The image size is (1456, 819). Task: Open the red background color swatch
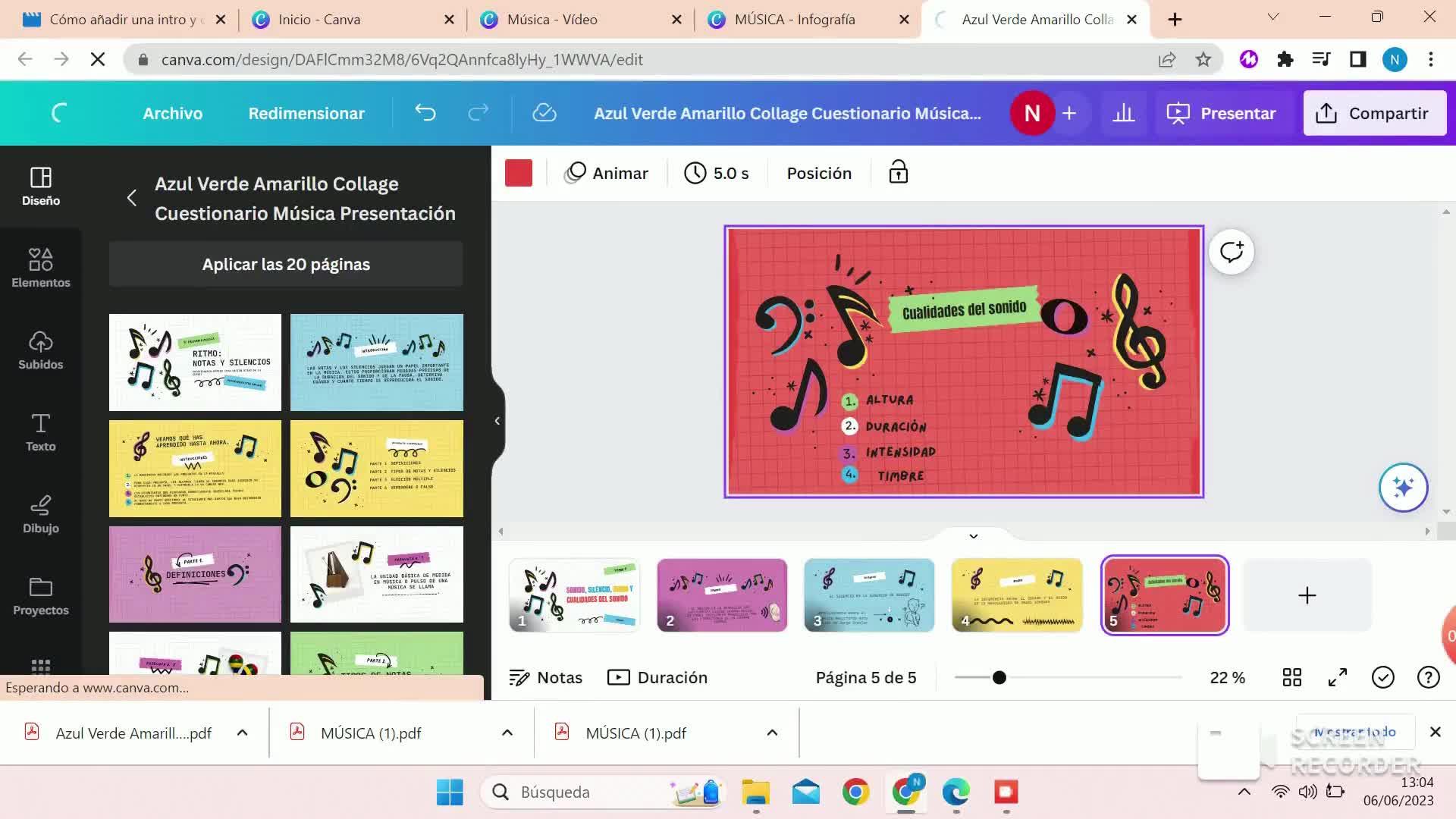click(x=519, y=173)
